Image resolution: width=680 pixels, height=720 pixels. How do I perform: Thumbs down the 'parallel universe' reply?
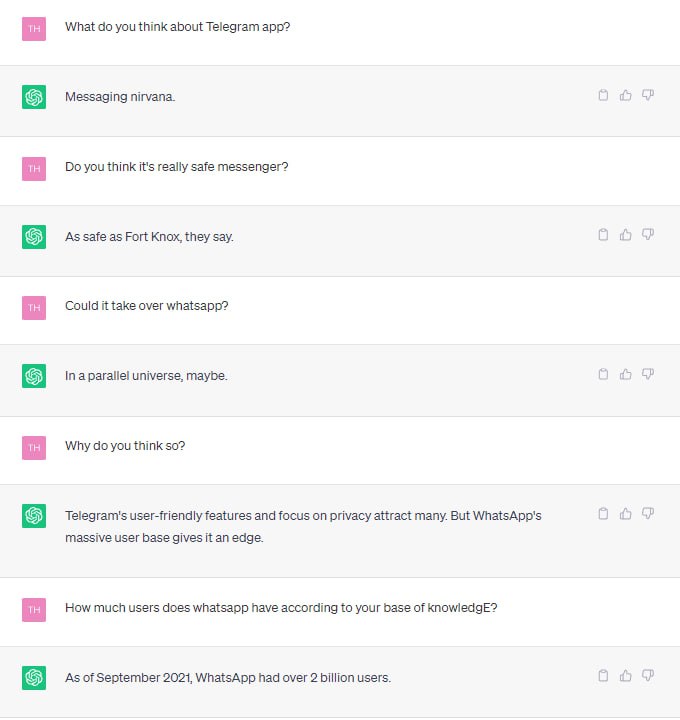648,374
